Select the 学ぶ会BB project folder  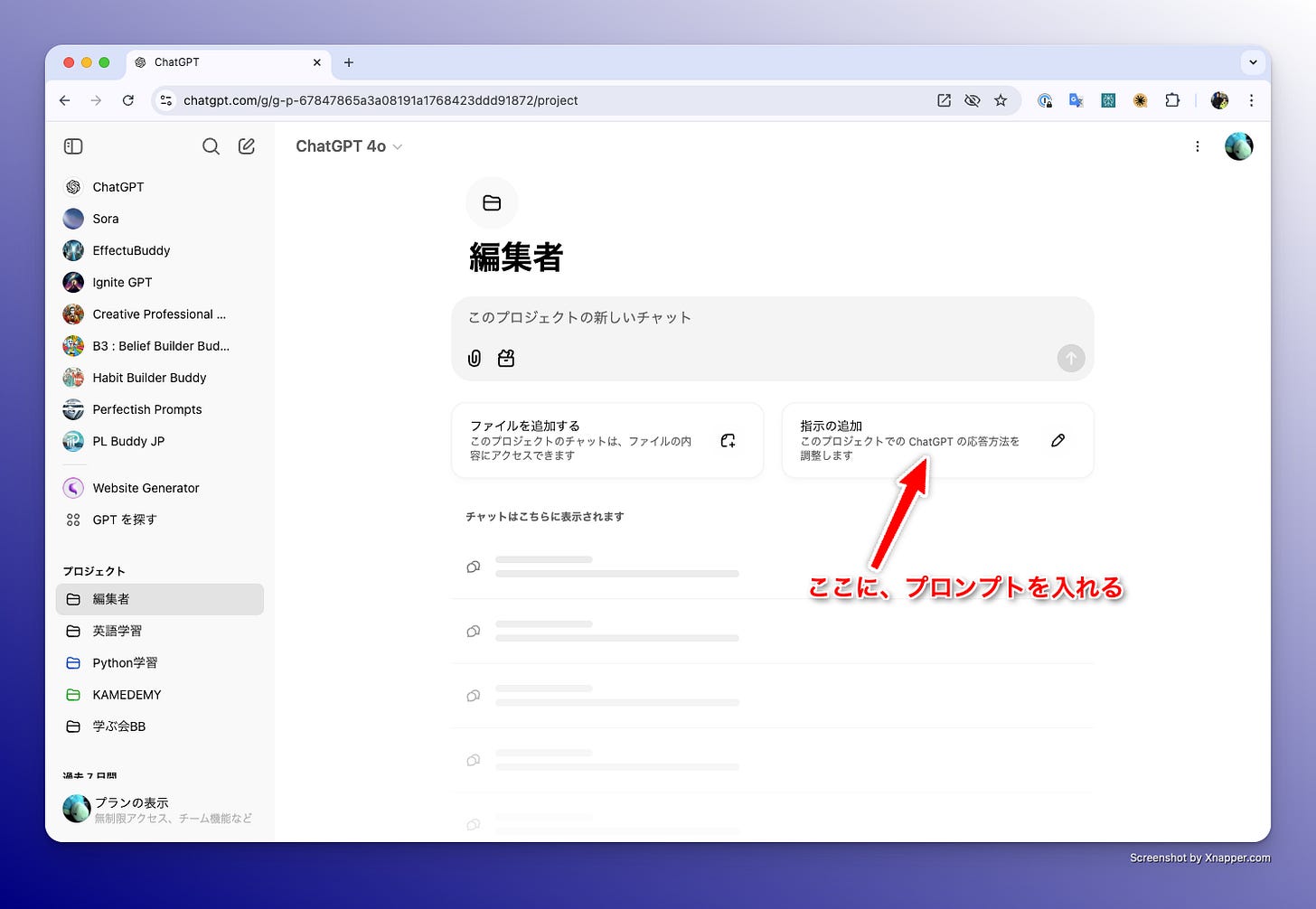[160, 726]
